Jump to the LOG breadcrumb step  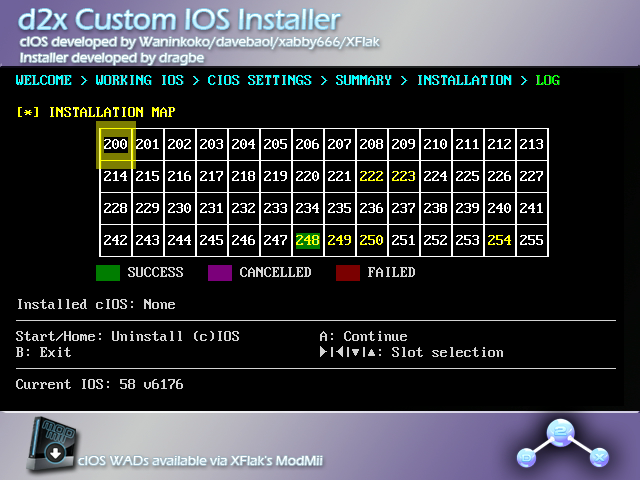point(547,80)
